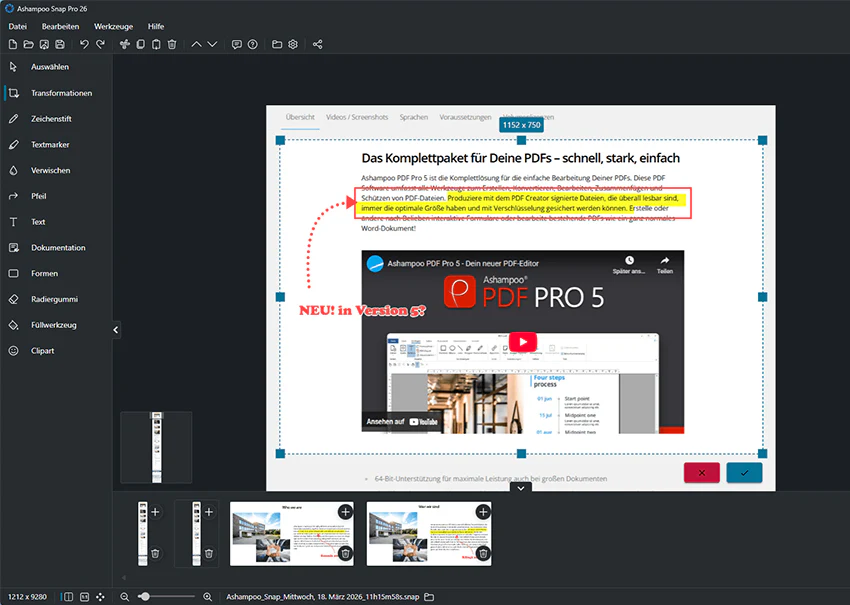Image resolution: width=850 pixels, height=605 pixels.
Task: Delete using the toolbar trash icon
Action: point(172,44)
